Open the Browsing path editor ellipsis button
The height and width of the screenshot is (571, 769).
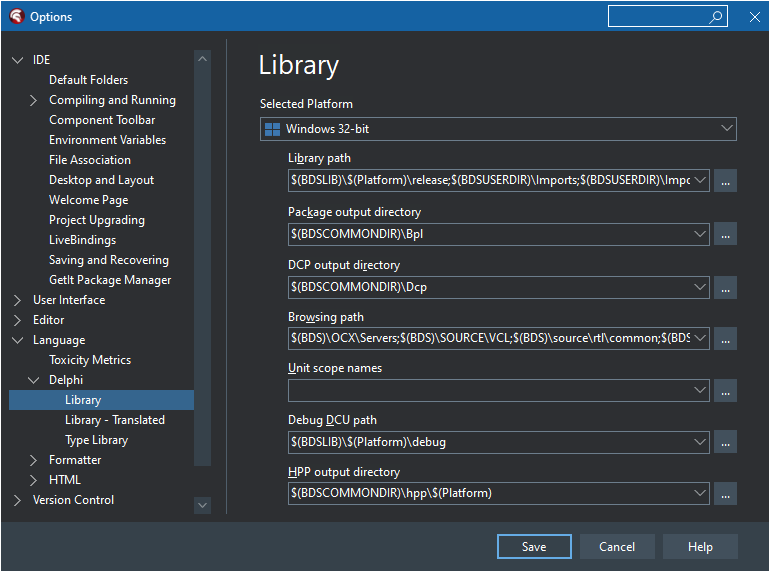(x=725, y=338)
